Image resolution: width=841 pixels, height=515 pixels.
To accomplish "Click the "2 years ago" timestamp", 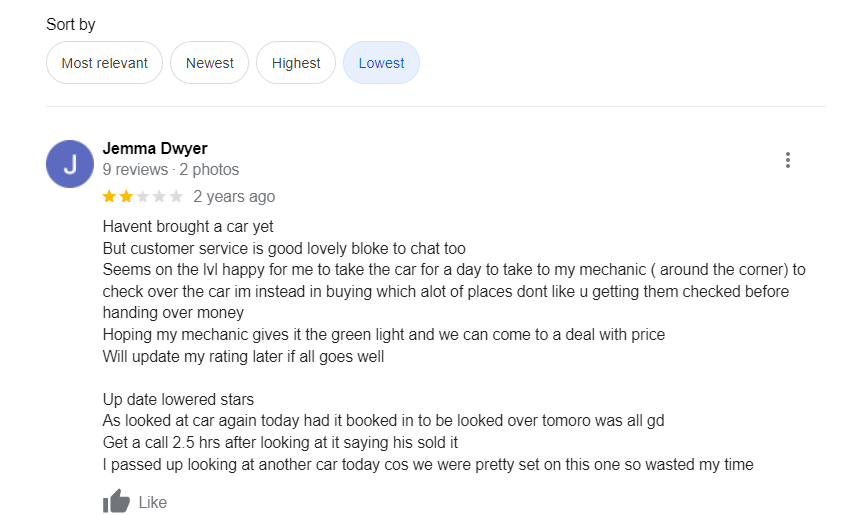I will coord(234,197).
